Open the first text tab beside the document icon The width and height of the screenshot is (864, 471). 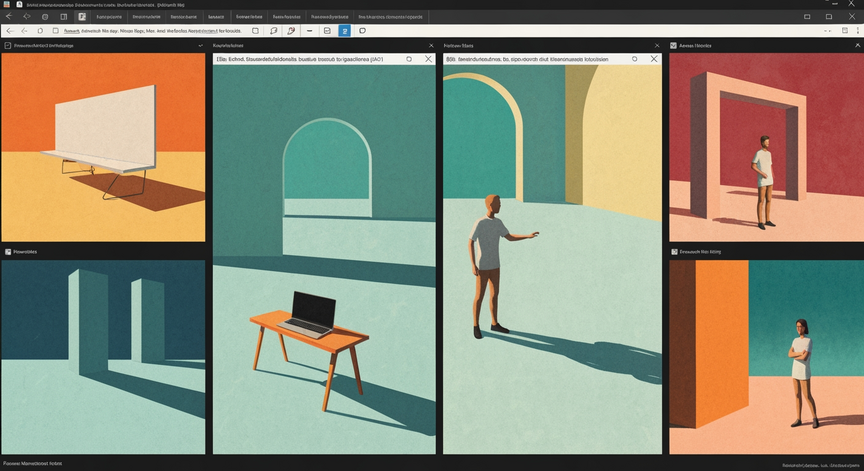109,17
